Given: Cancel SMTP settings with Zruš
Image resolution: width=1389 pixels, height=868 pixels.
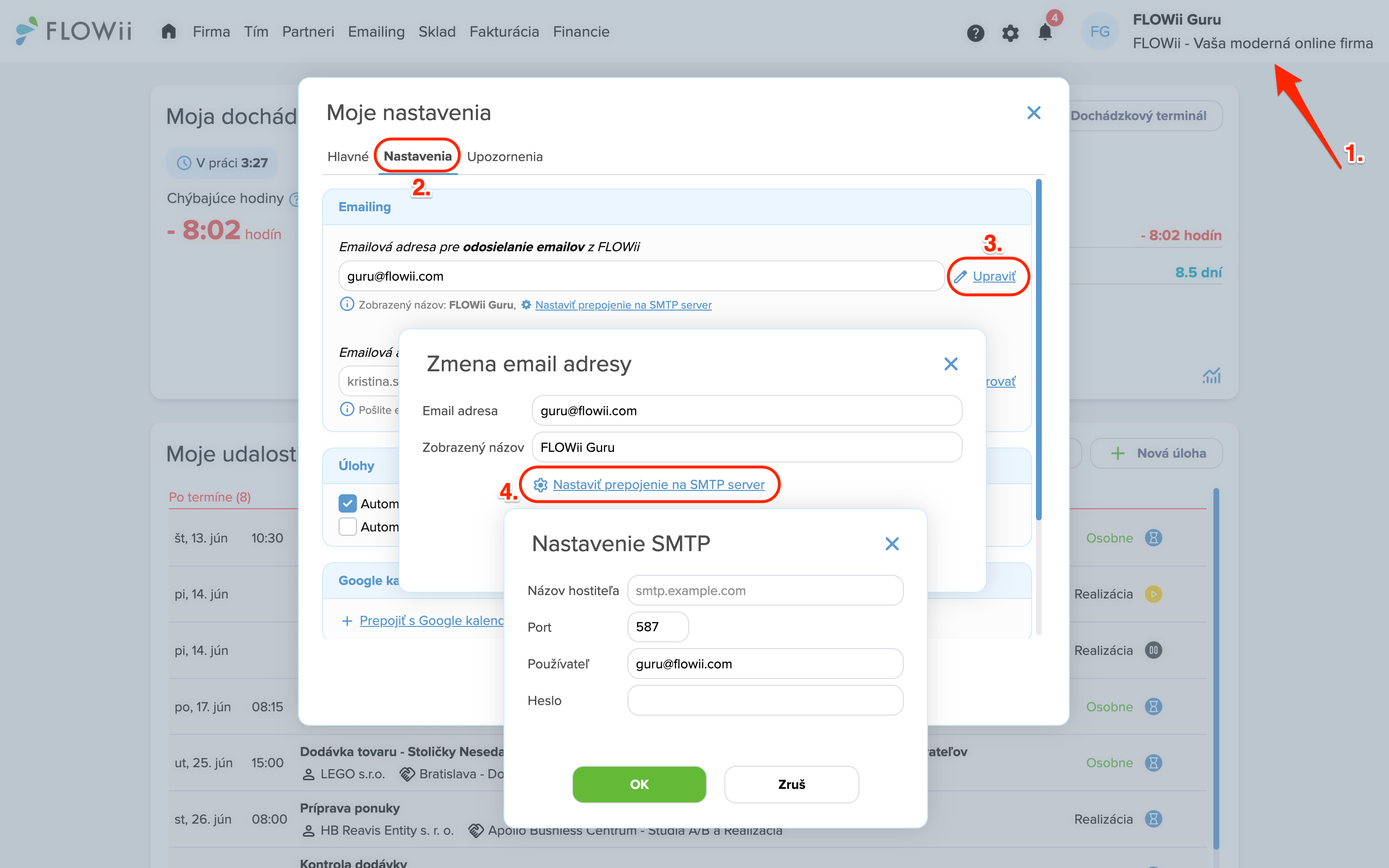Looking at the screenshot, I should [x=791, y=784].
